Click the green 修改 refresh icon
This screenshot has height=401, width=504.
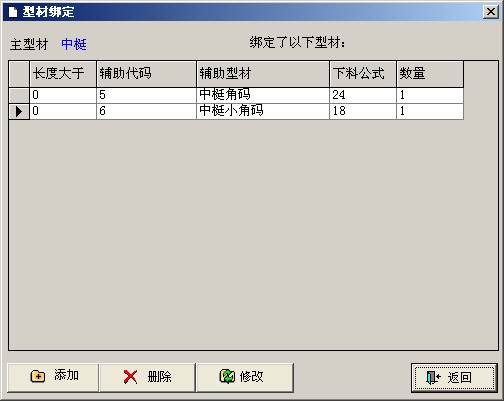pos(227,377)
